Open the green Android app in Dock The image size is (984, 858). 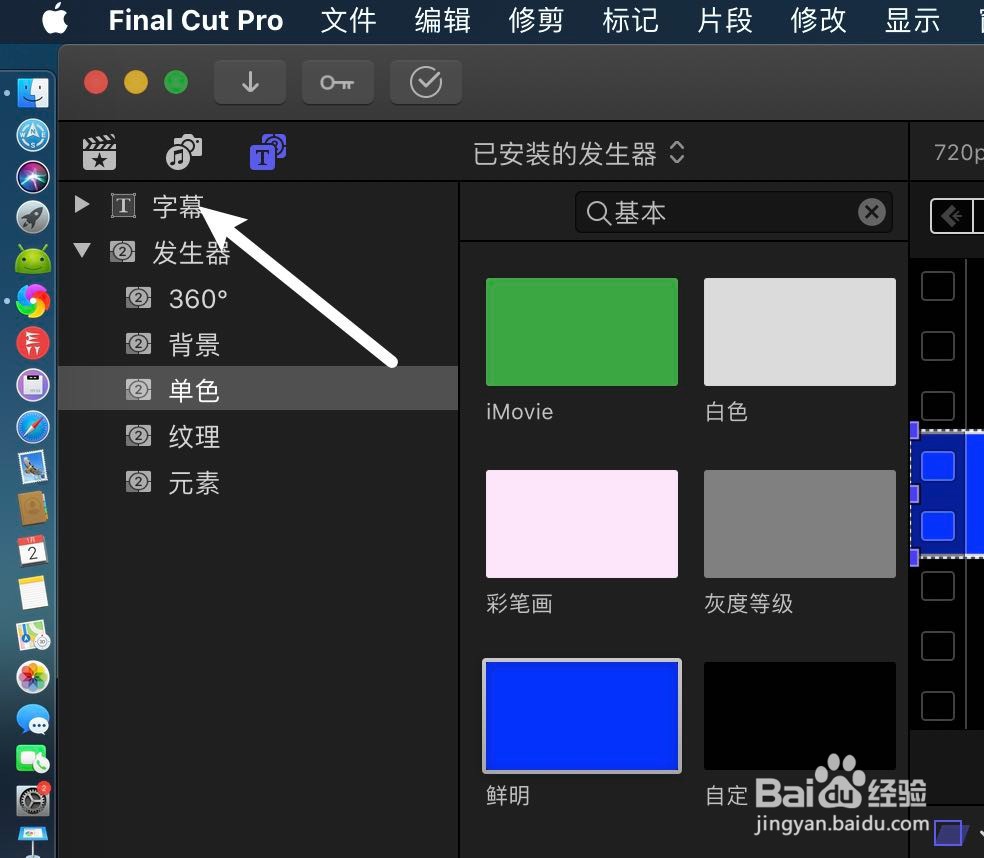pyautogui.click(x=33, y=260)
